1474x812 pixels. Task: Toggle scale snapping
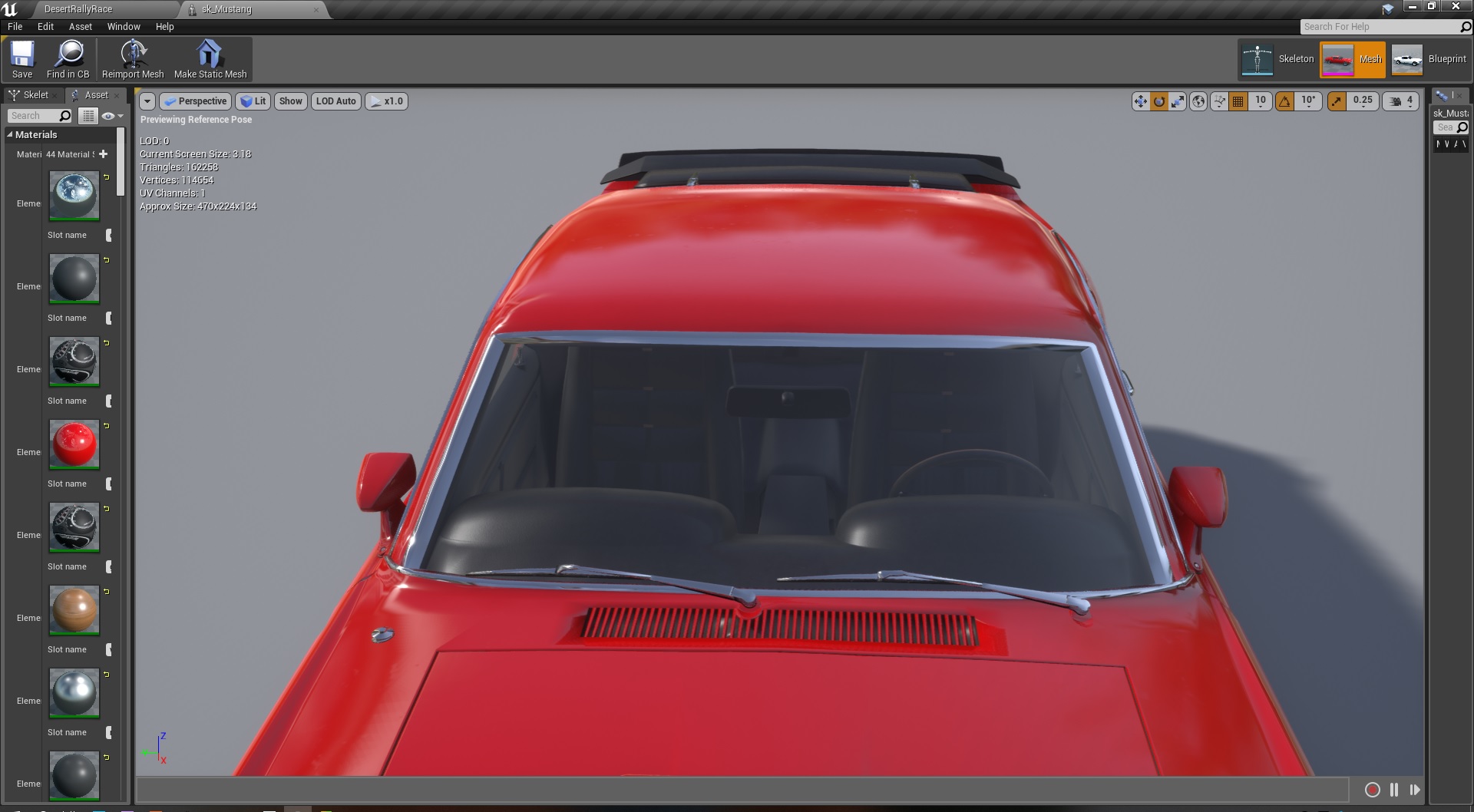tap(1337, 101)
